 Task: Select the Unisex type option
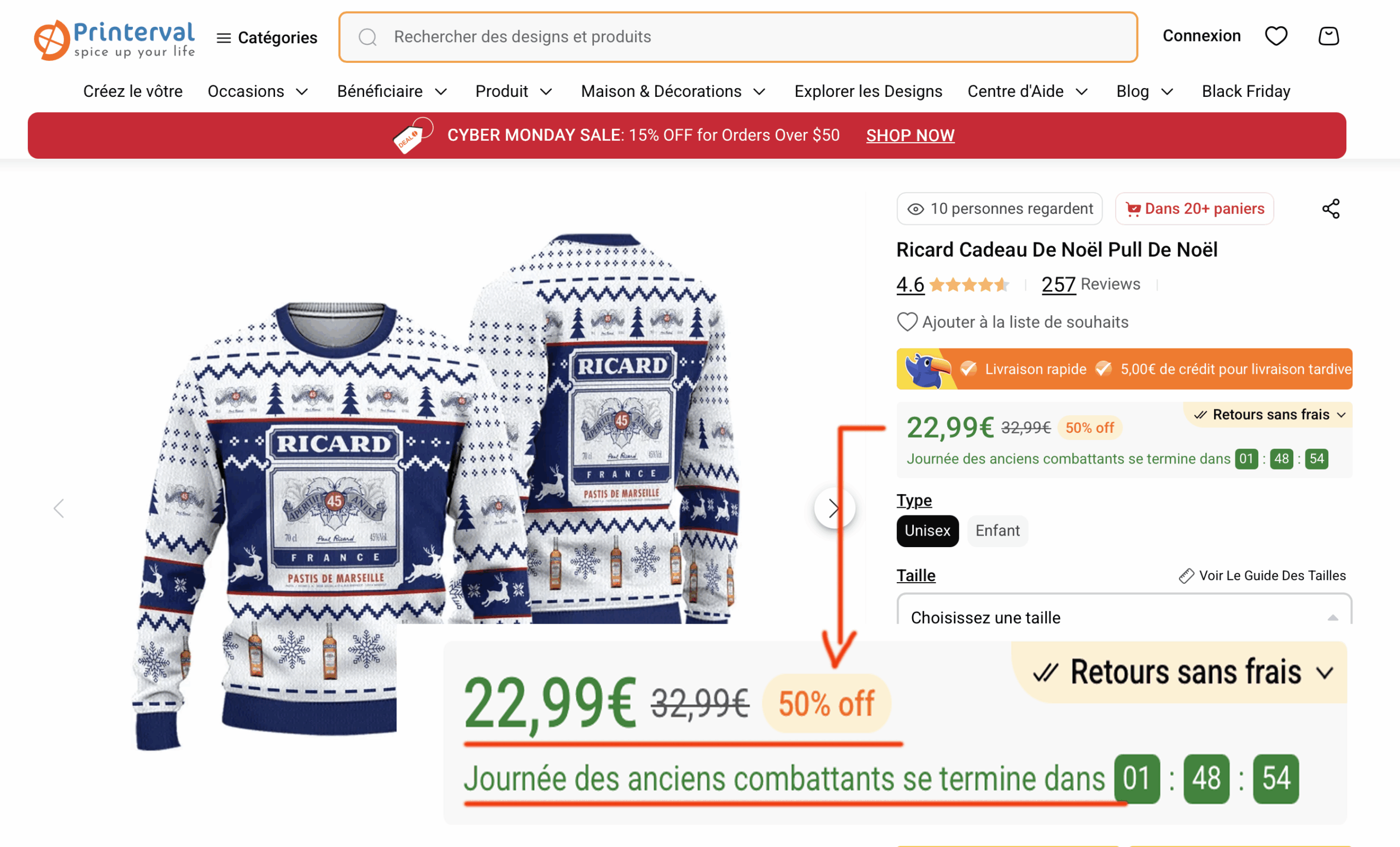point(927,530)
